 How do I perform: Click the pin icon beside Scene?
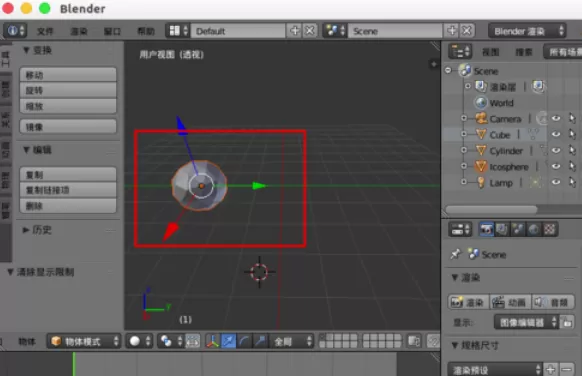(455, 255)
